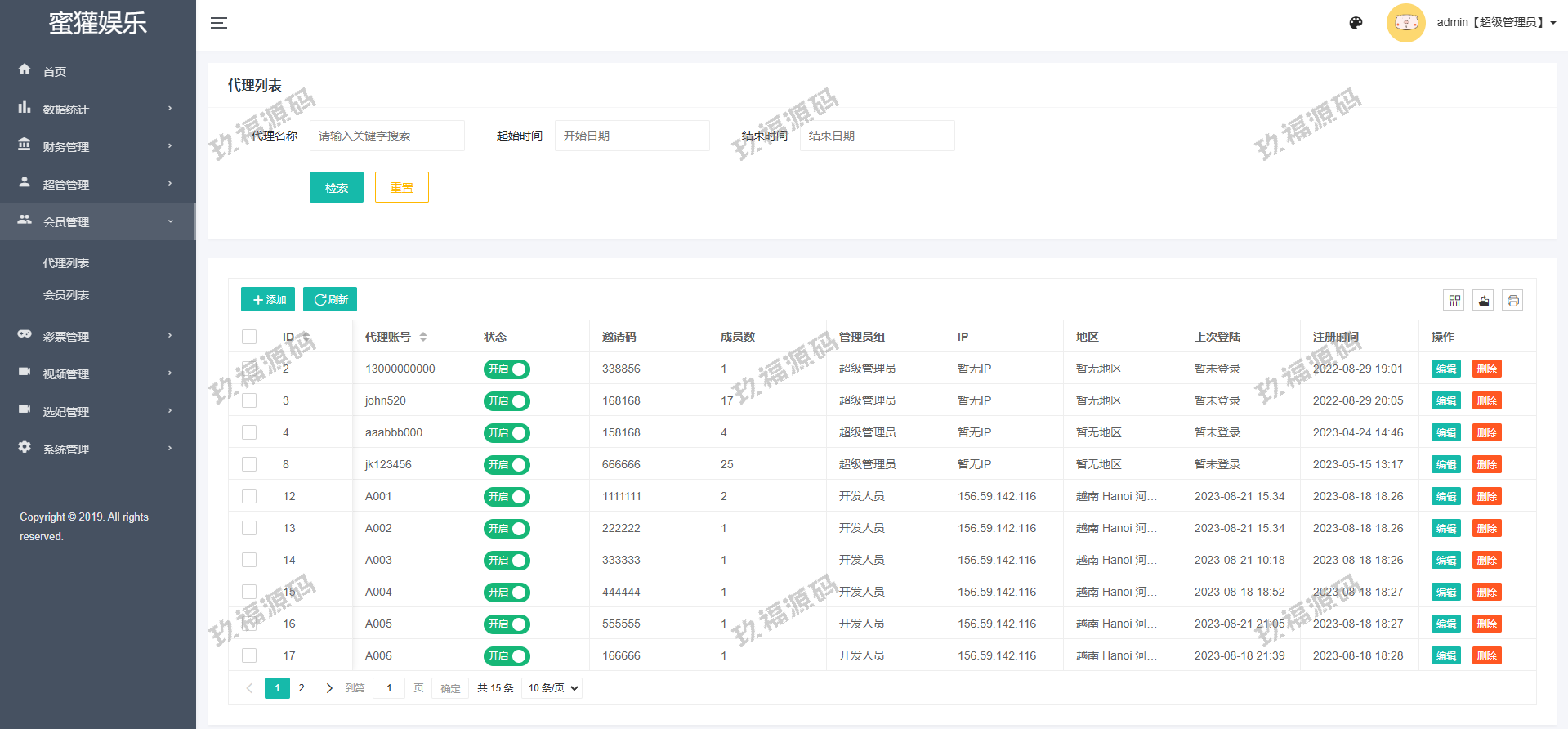
Task: Open the 10 条/页 page size dropdown
Action: 553,688
